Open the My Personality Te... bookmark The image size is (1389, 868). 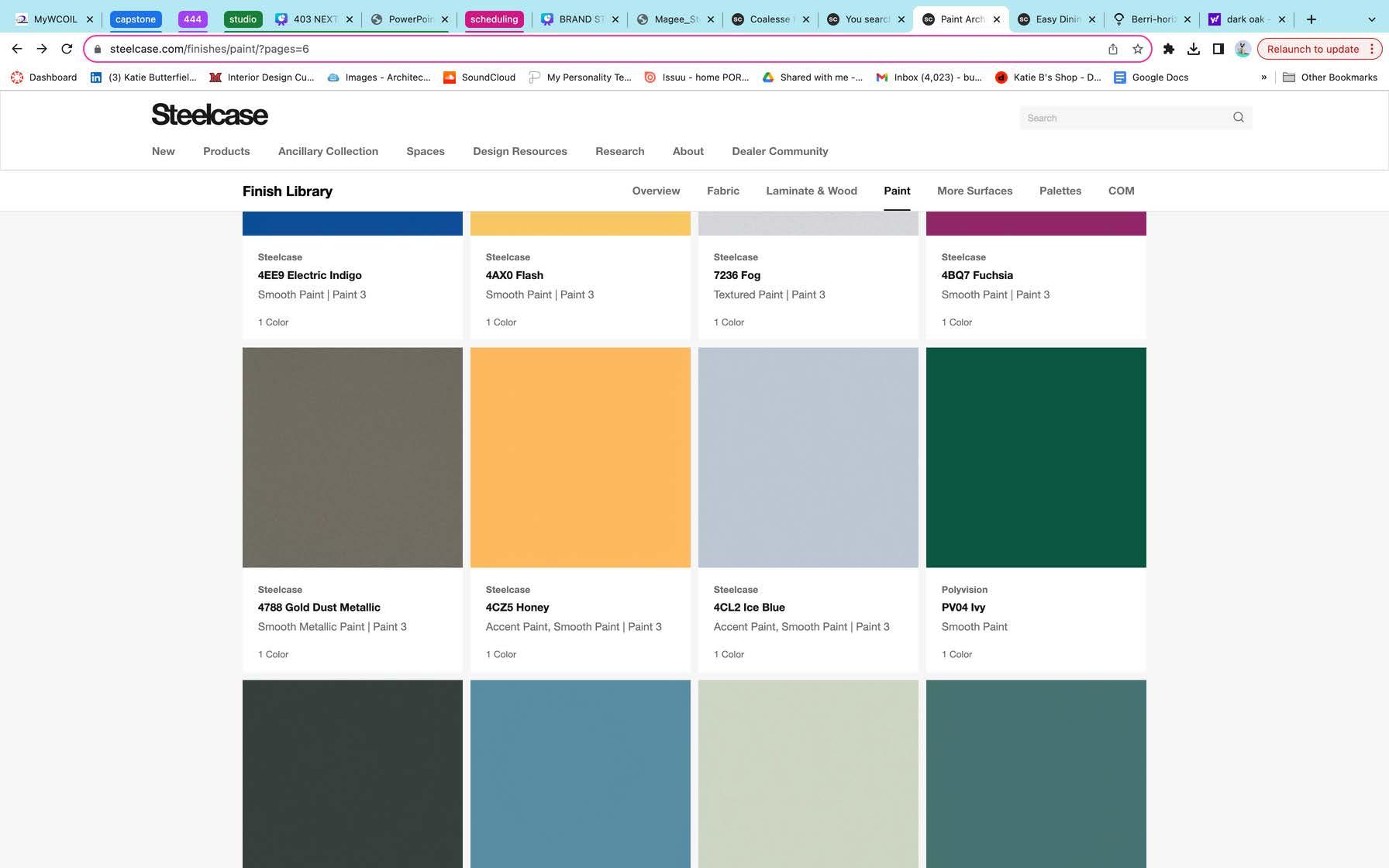[x=580, y=77]
